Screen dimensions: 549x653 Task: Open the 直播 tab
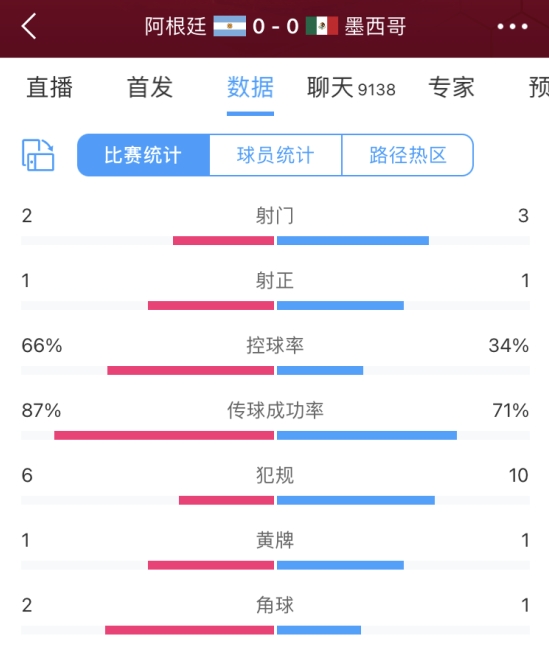(x=50, y=87)
